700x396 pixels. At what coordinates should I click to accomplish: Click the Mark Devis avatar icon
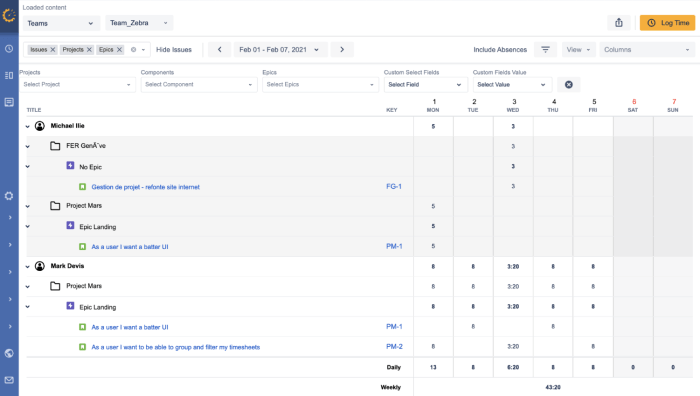[40, 266]
